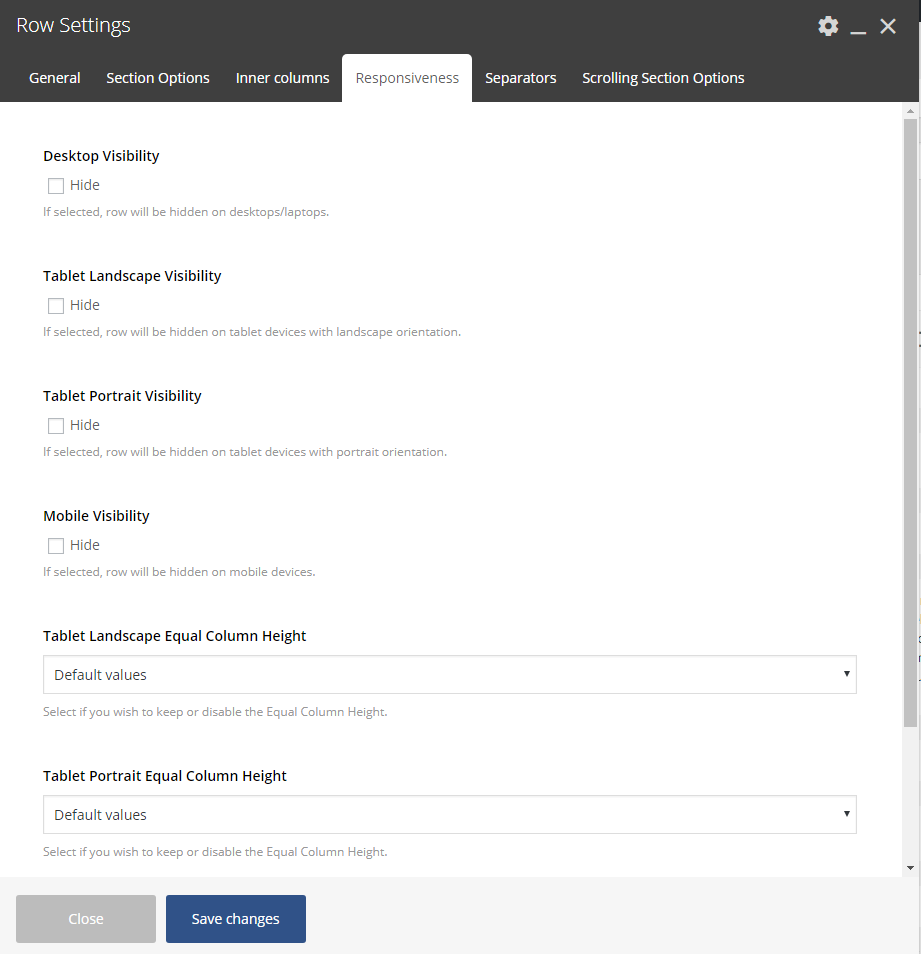Image resolution: width=921 pixels, height=954 pixels.
Task: Close Row Settings with the X icon
Action: point(888,27)
